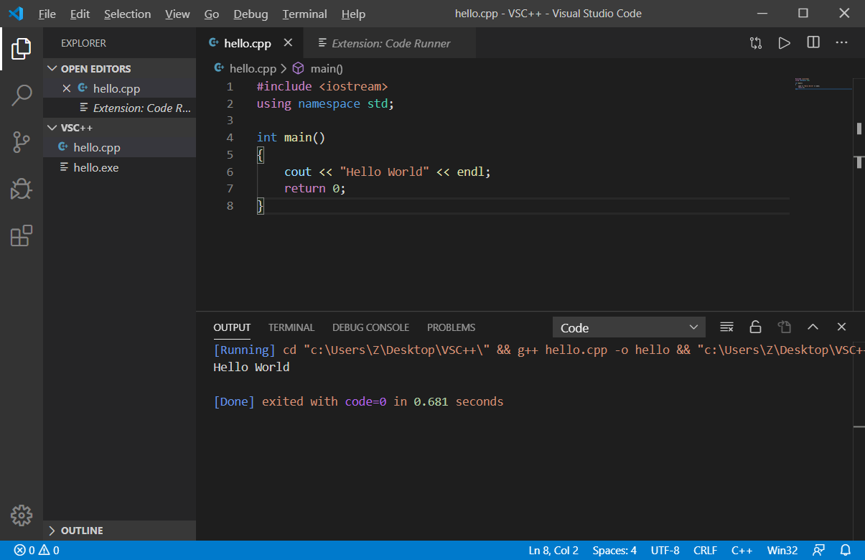Open the View menu

(177, 14)
